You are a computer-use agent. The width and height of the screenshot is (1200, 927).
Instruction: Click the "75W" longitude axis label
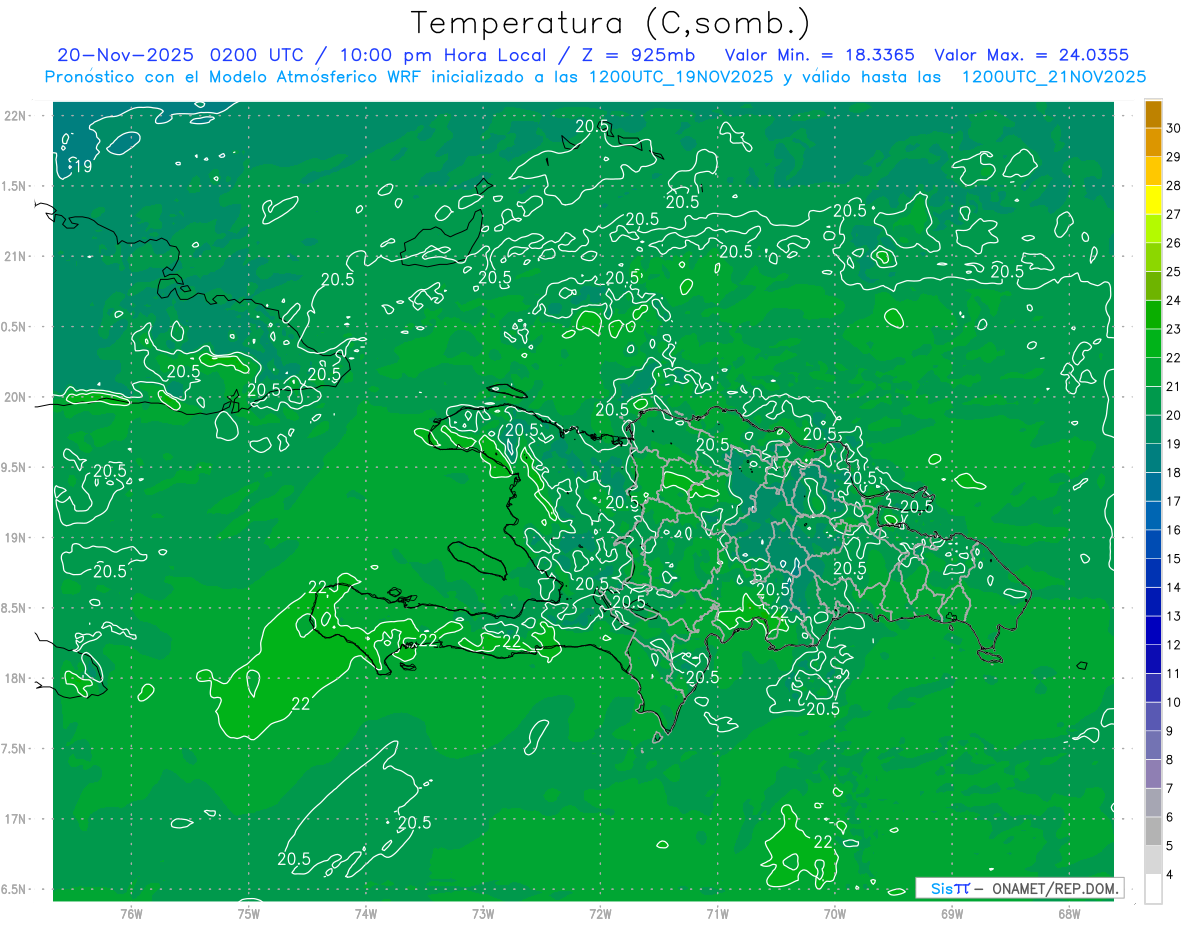pos(248,912)
